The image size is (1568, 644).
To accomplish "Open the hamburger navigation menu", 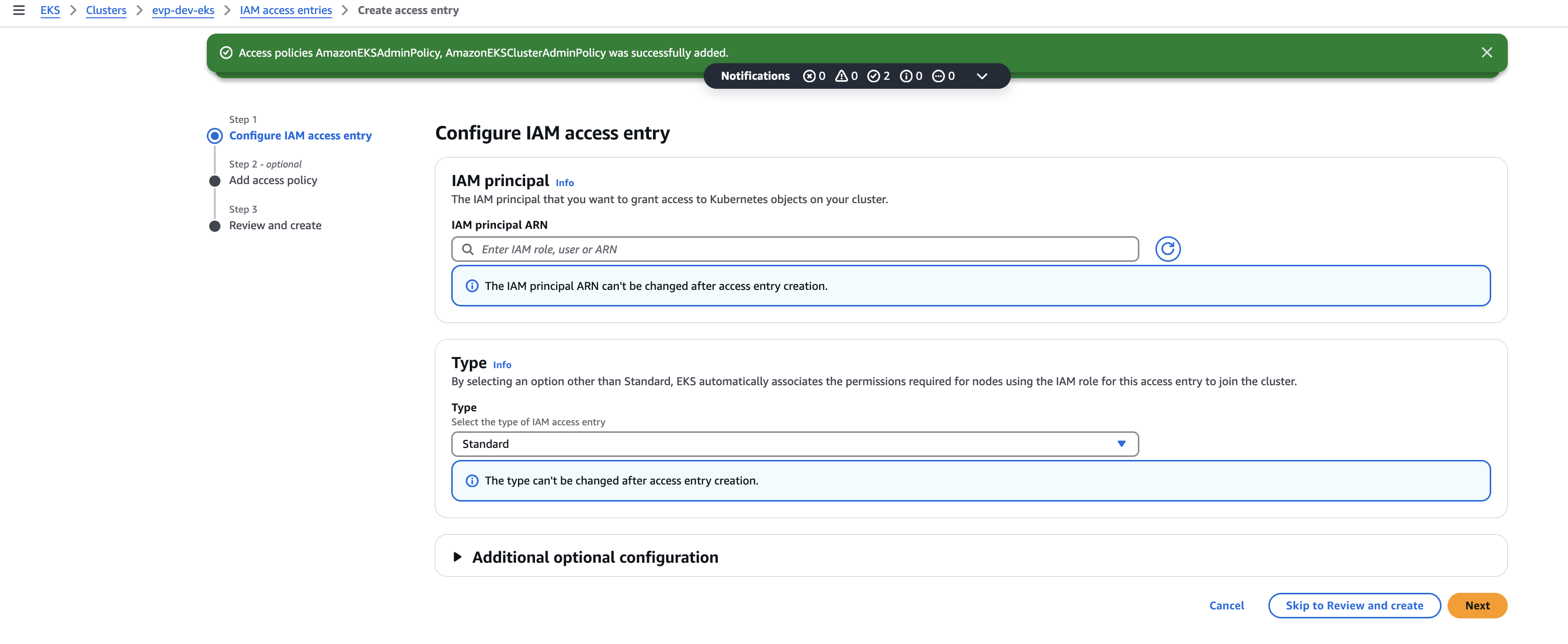I will (x=19, y=11).
